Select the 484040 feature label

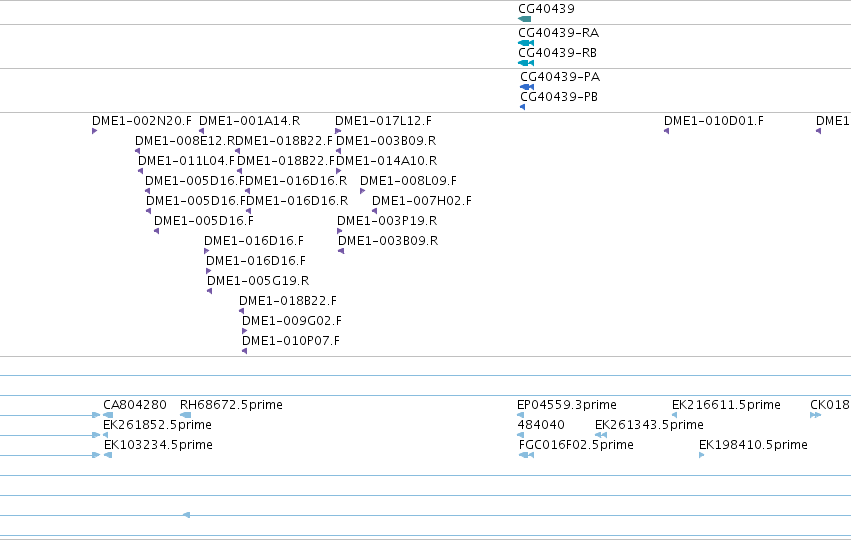coord(541,425)
